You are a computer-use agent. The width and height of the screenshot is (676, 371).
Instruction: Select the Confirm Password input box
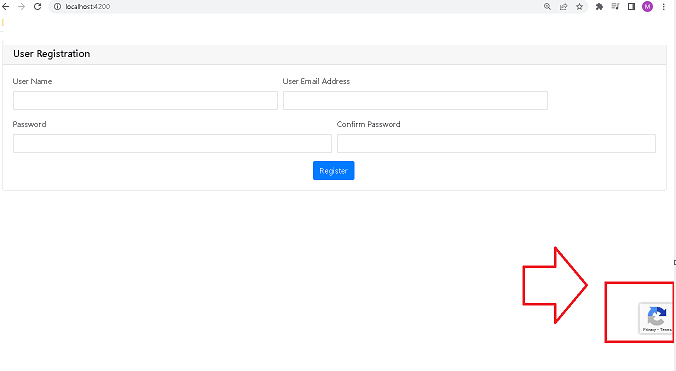[x=496, y=143]
